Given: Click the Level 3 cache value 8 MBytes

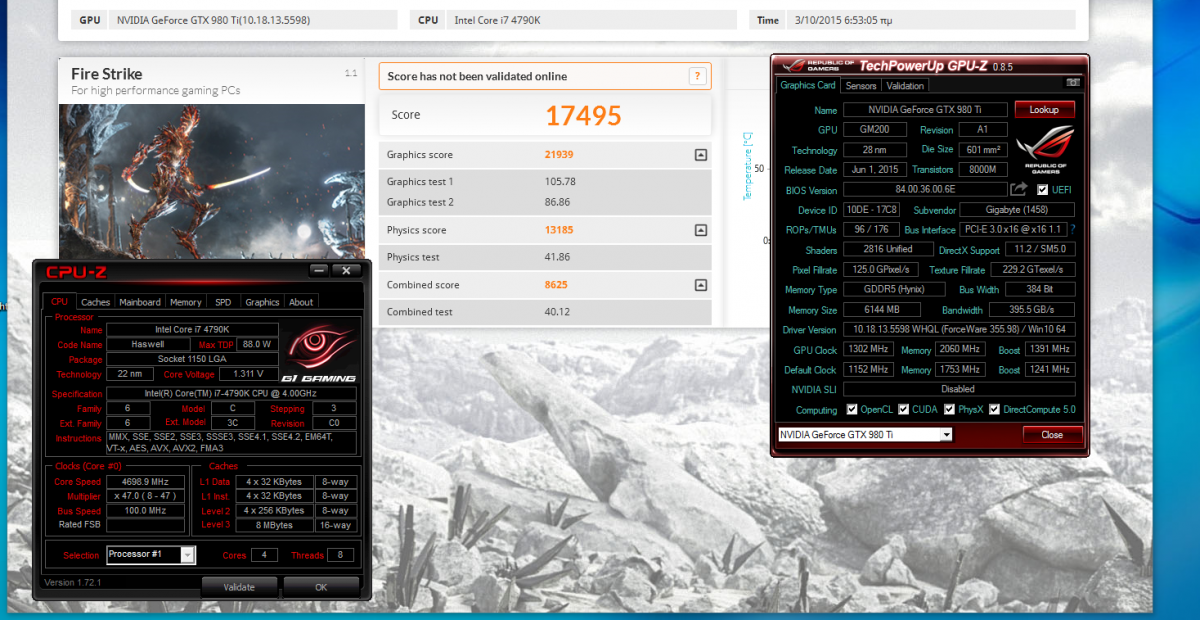Looking at the screenshot, I should 276,524.
